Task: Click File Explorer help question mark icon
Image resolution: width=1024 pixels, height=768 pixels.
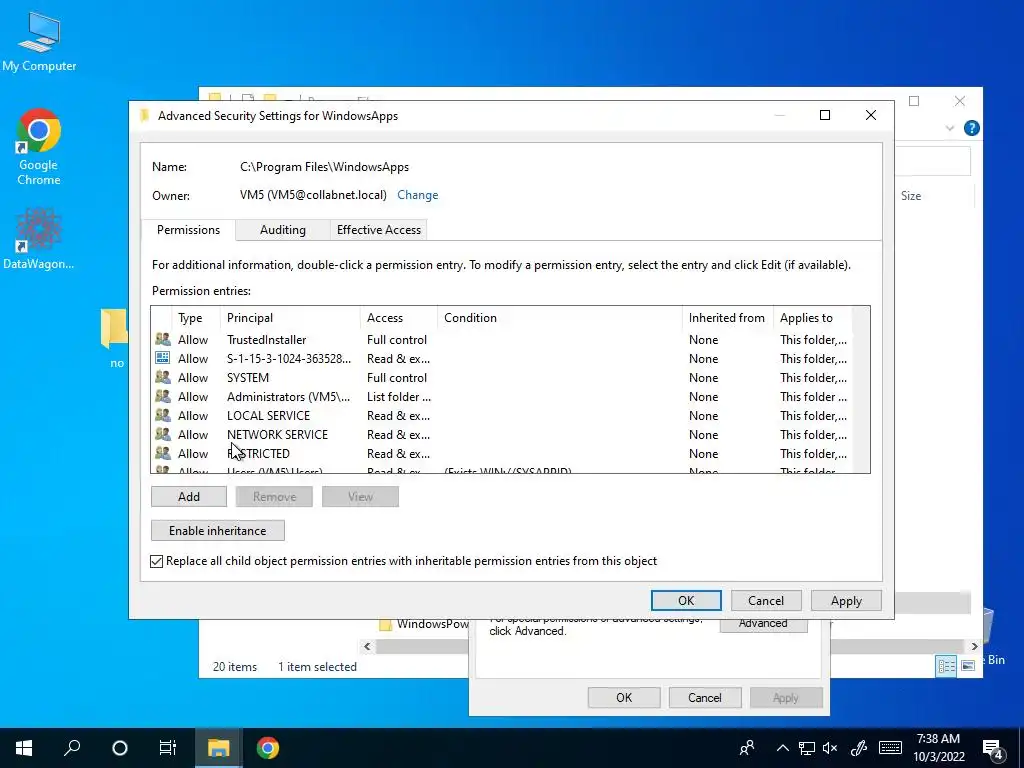Action: click(971, 128)
